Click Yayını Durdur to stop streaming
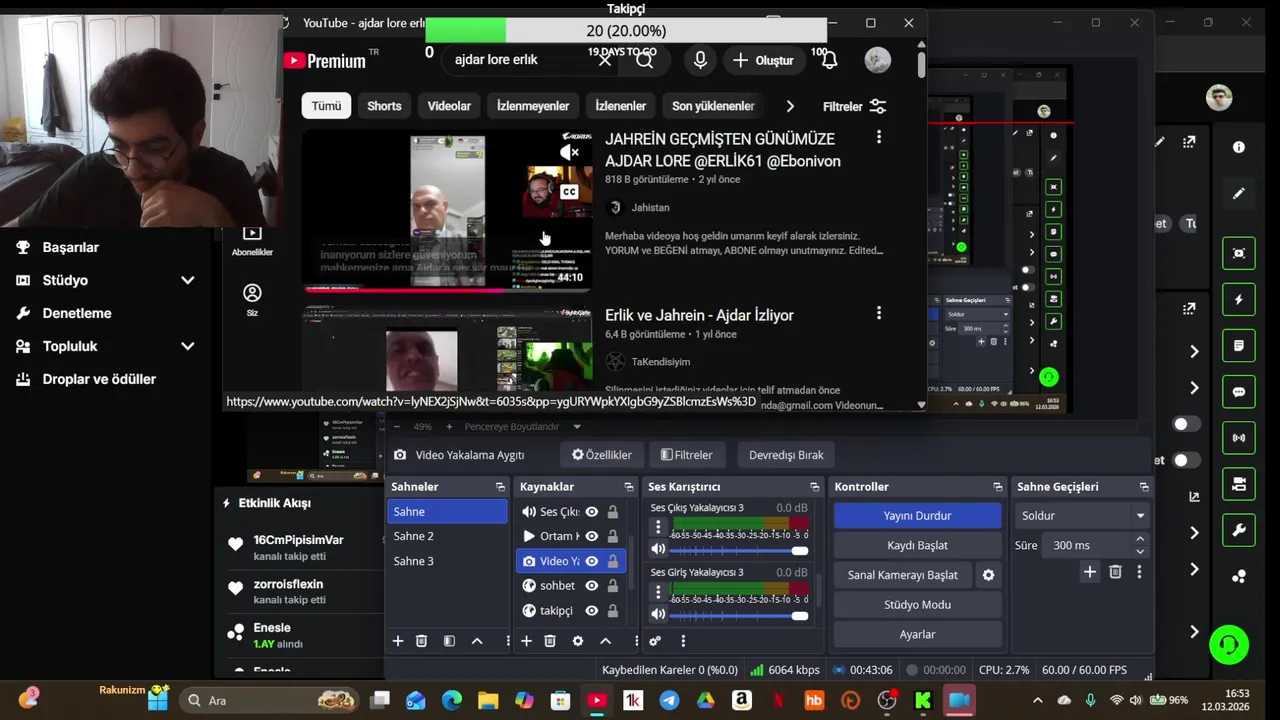The width and height of the screenshot is (1280, 720). coord(917,516)
